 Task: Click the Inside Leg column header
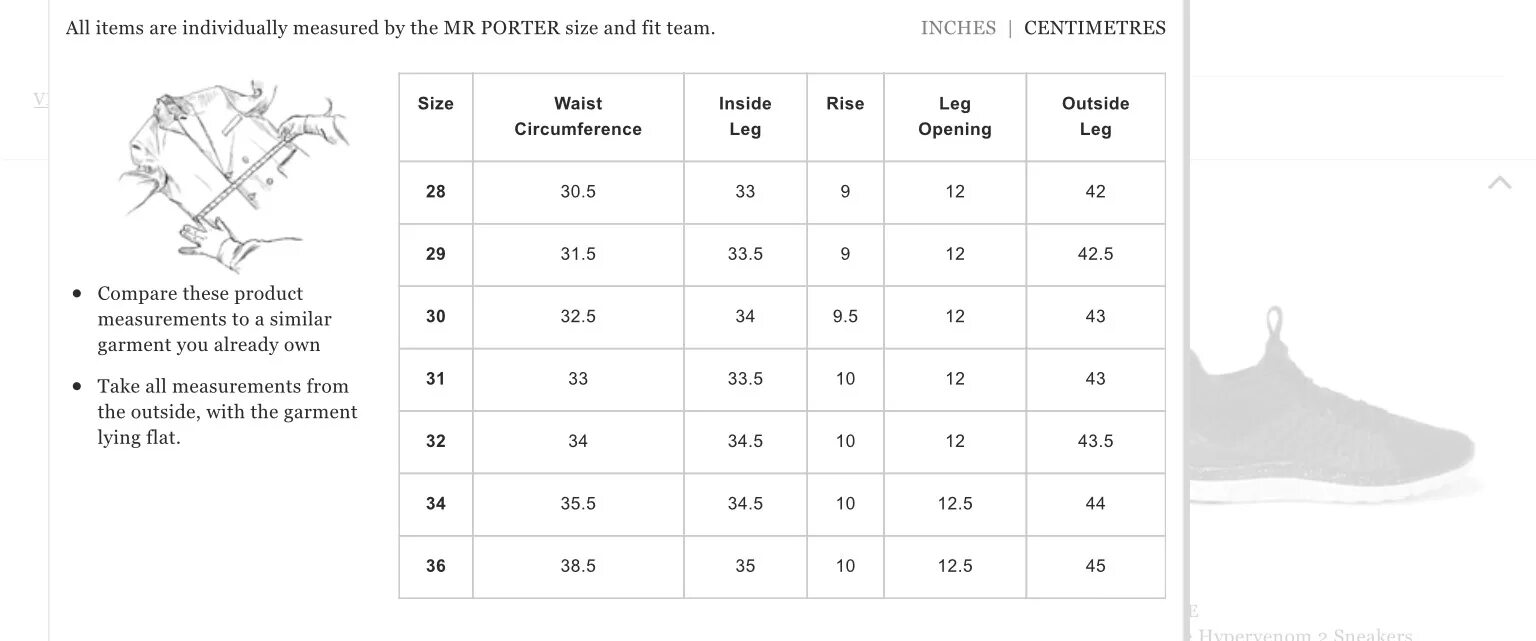pyautogui.click(x=745, y=117)
